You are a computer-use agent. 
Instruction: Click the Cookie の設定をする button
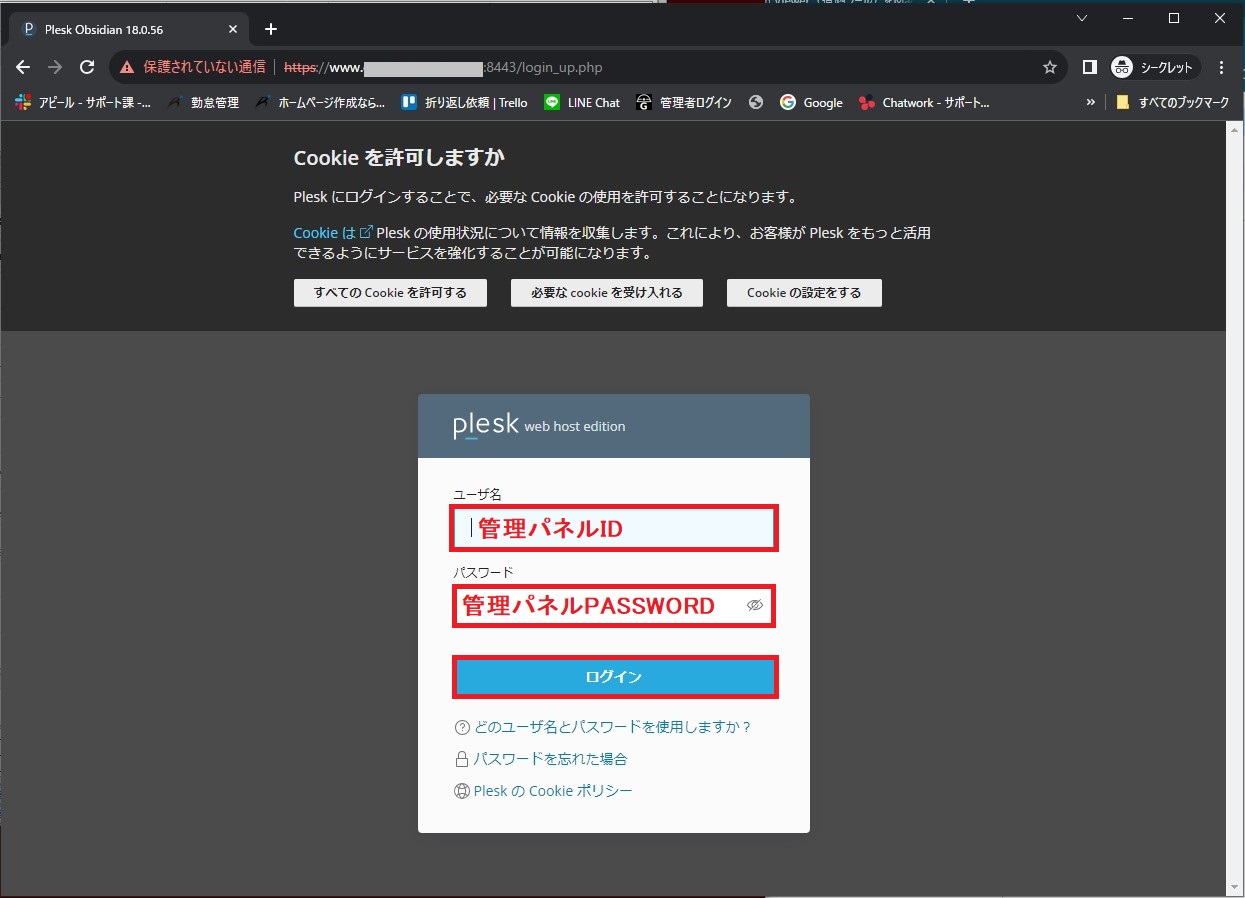(x=804, y=293)
